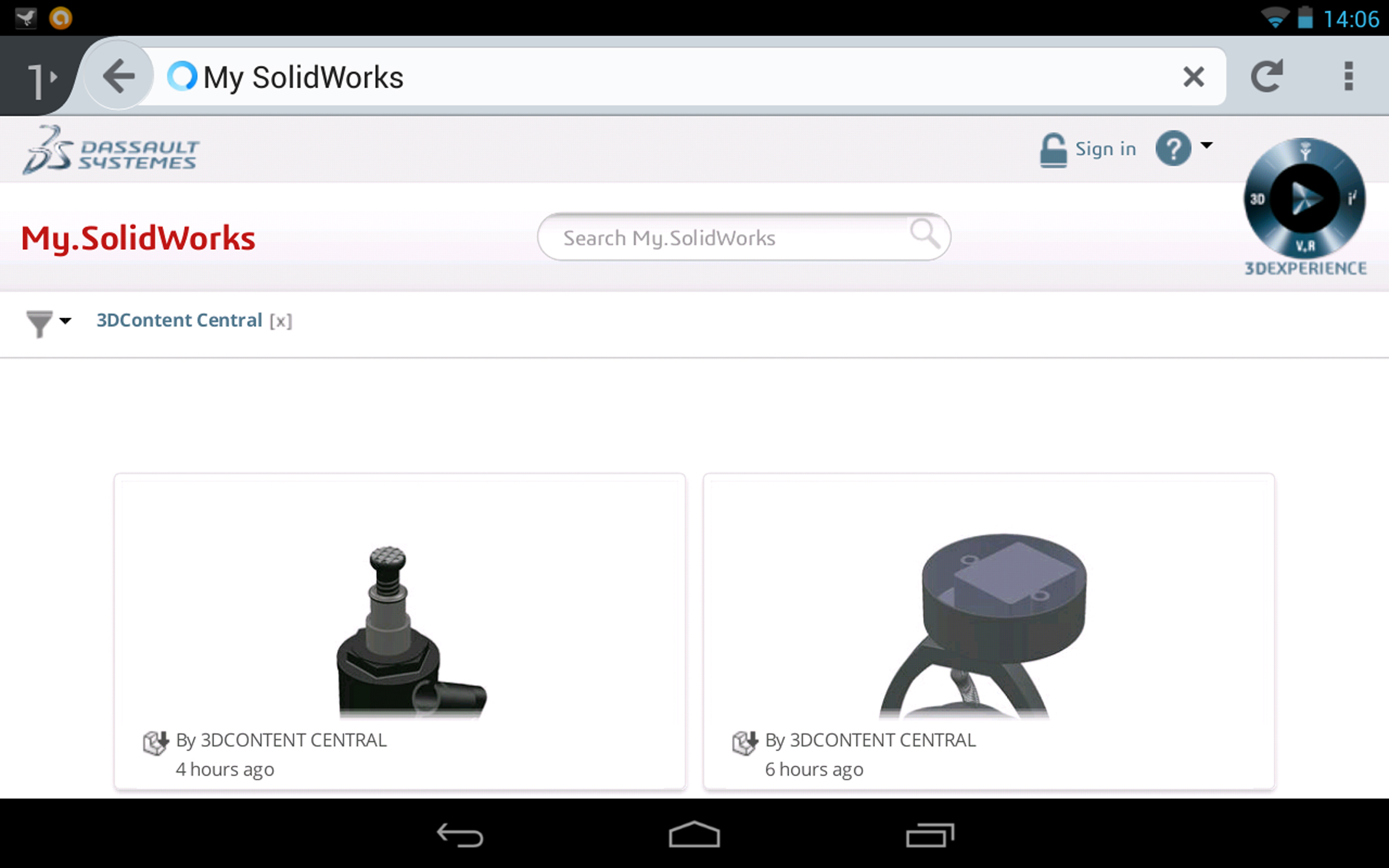Click the magnifier search icon

[924, 233]
